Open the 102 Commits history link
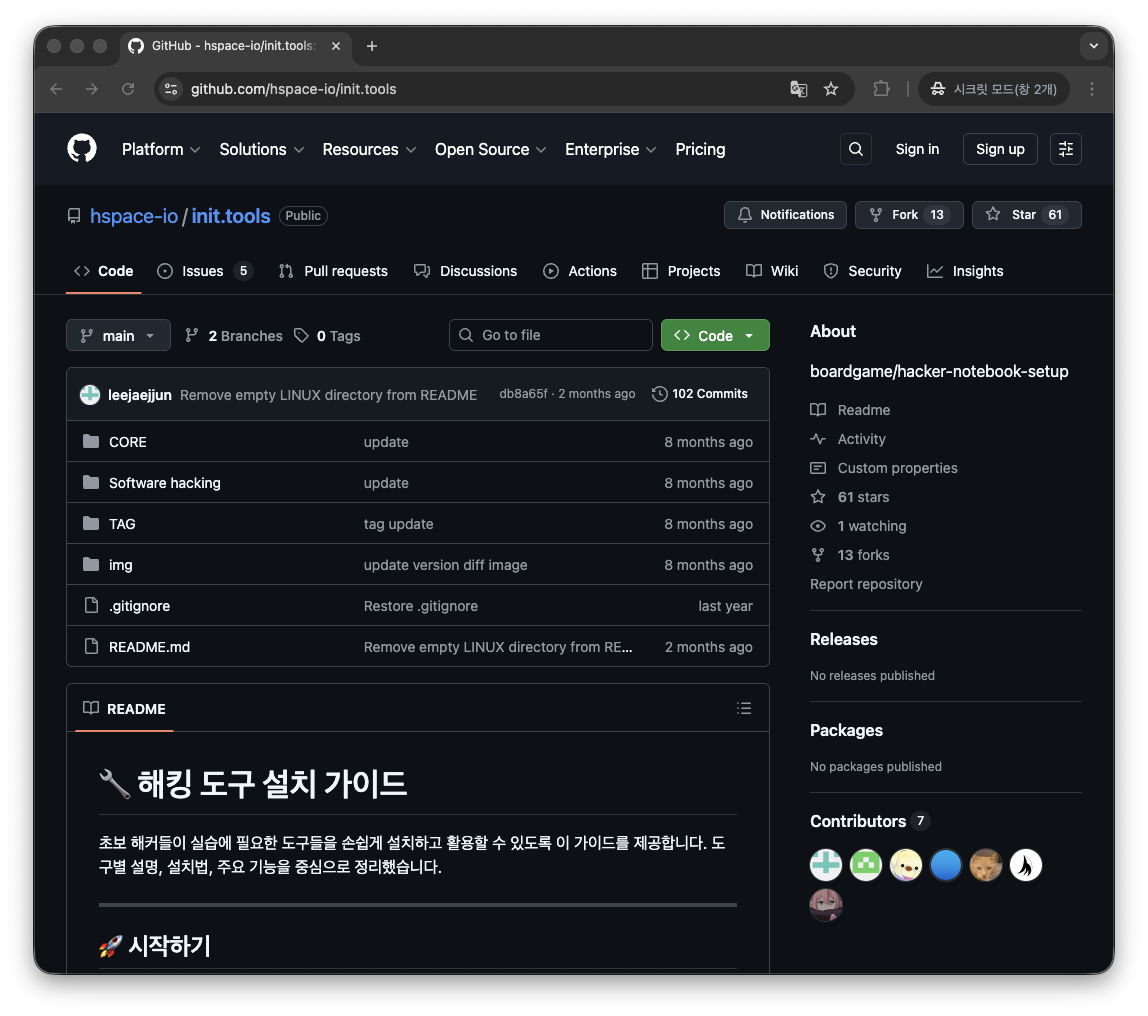 [x=699, y=394]
